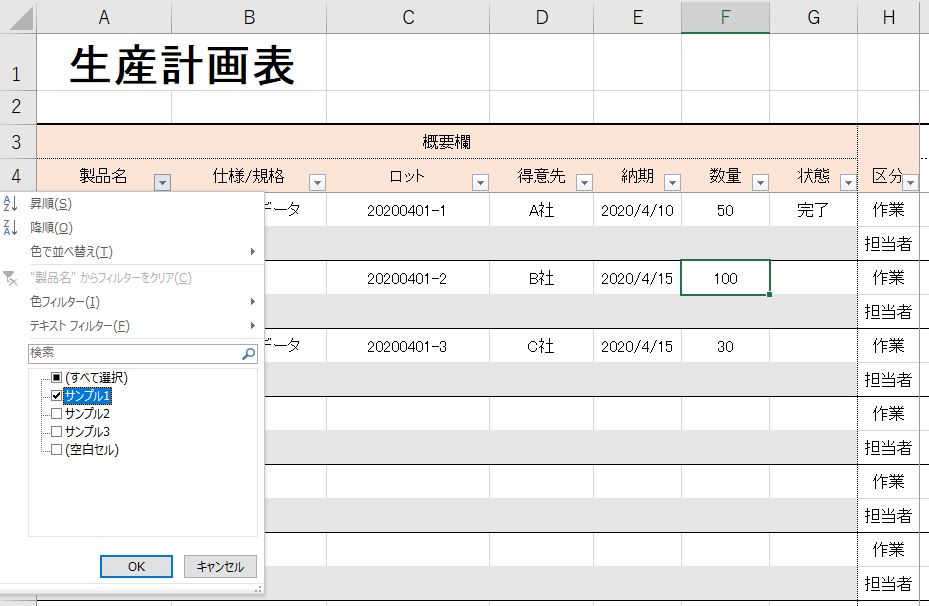This screenshot has height=606, width=929.
Task: Open the 仕様/規格 filter dropdown
Action: pyautogui.click(x=317, y=181)
